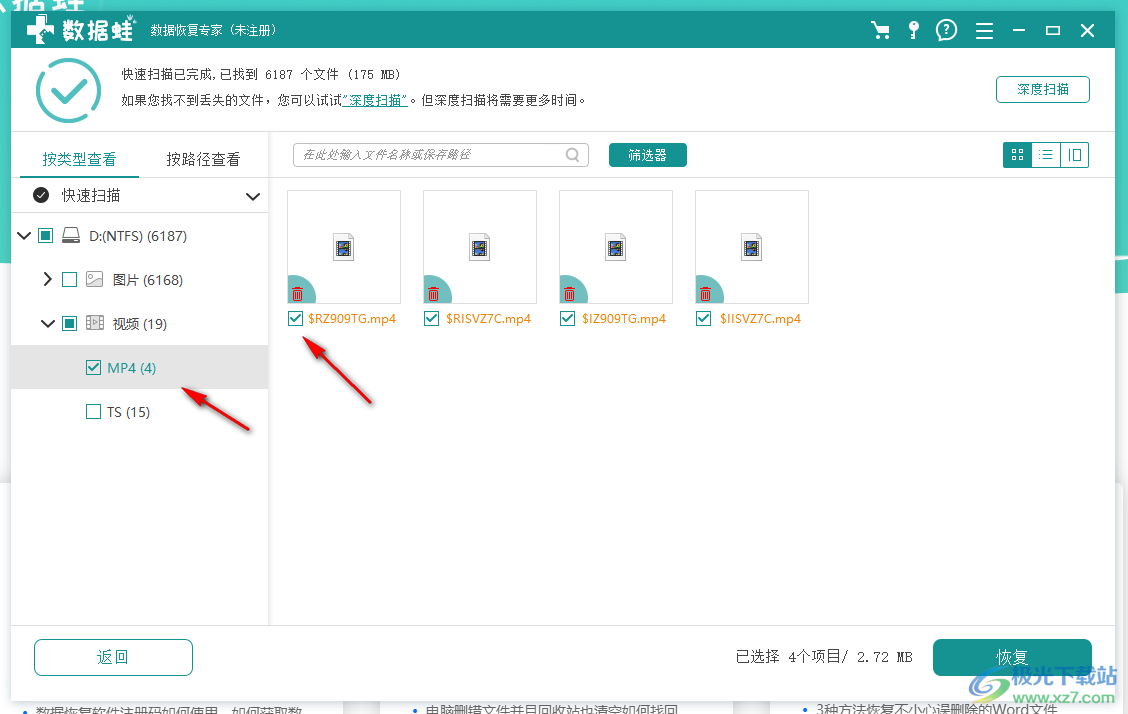Collapse the D:(NTFS) tree node
The width and height of the screenshot is (1128, 714).
pyautogui.click(x=24, y=236)
